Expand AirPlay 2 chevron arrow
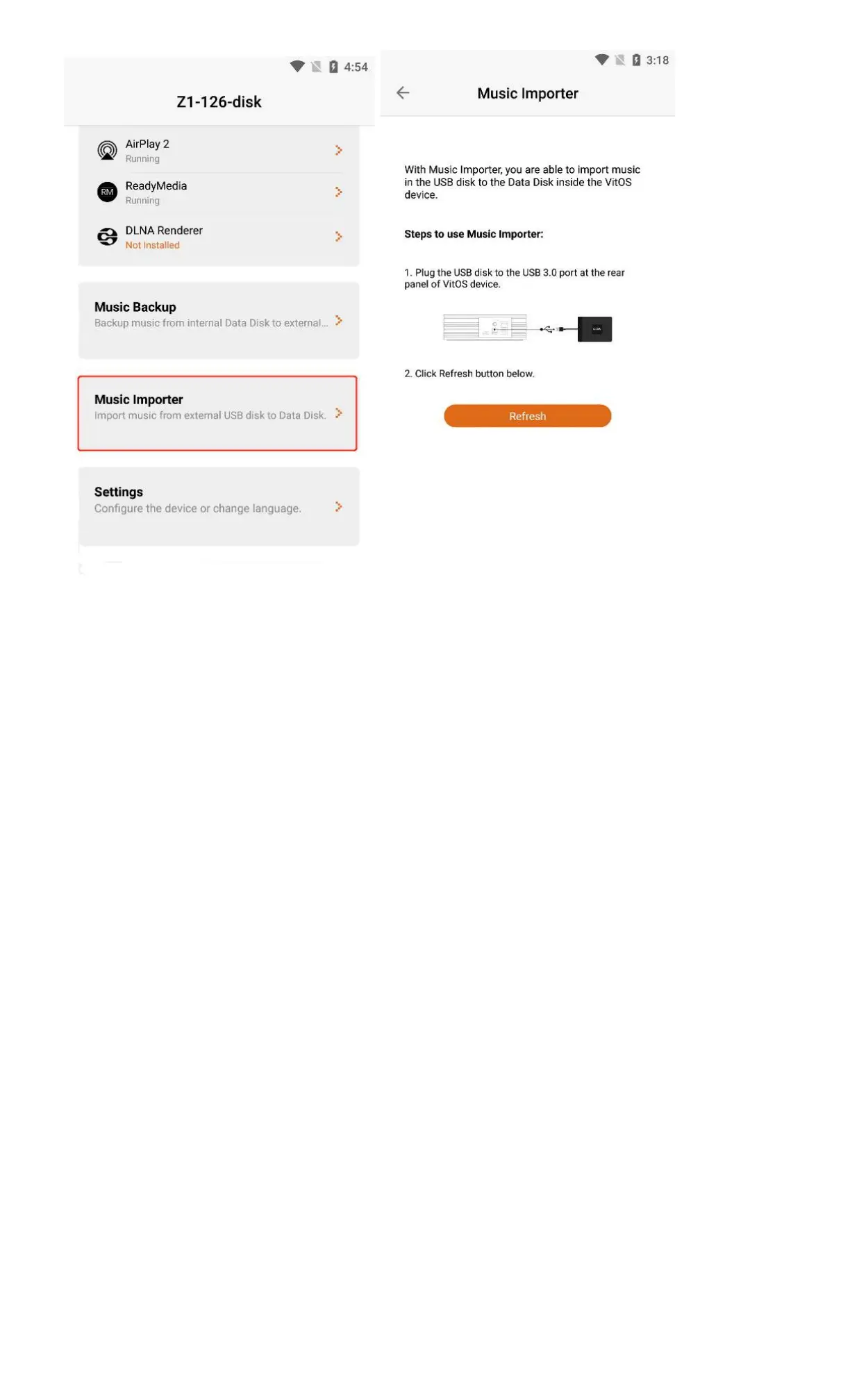Screen dimensions: 850x1400 [339, 150]
